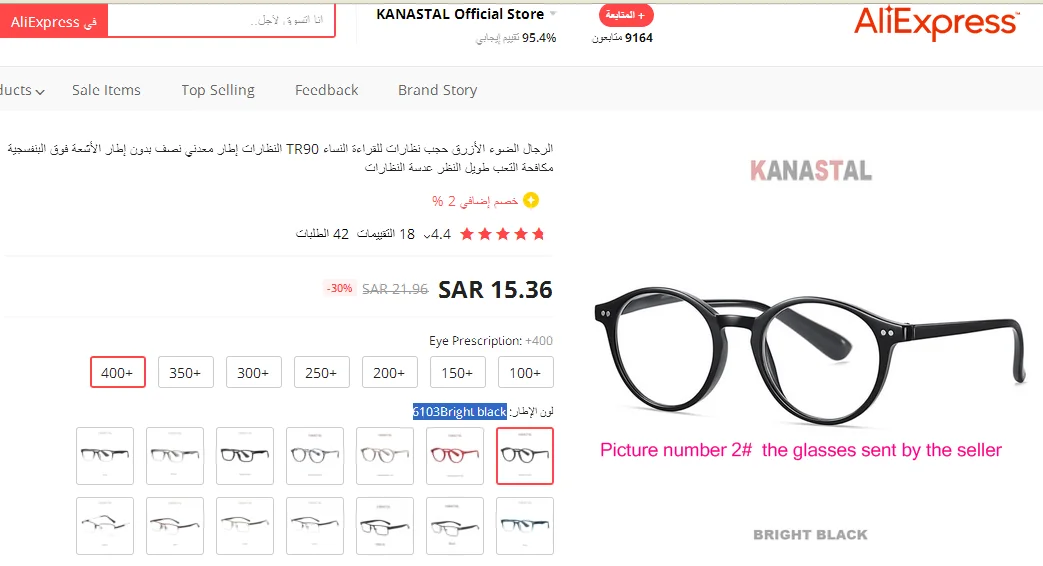Click the red follow store button
The width and height of the screenshot is (1043, 566).
pyautogui.click(x=626, y=15)
